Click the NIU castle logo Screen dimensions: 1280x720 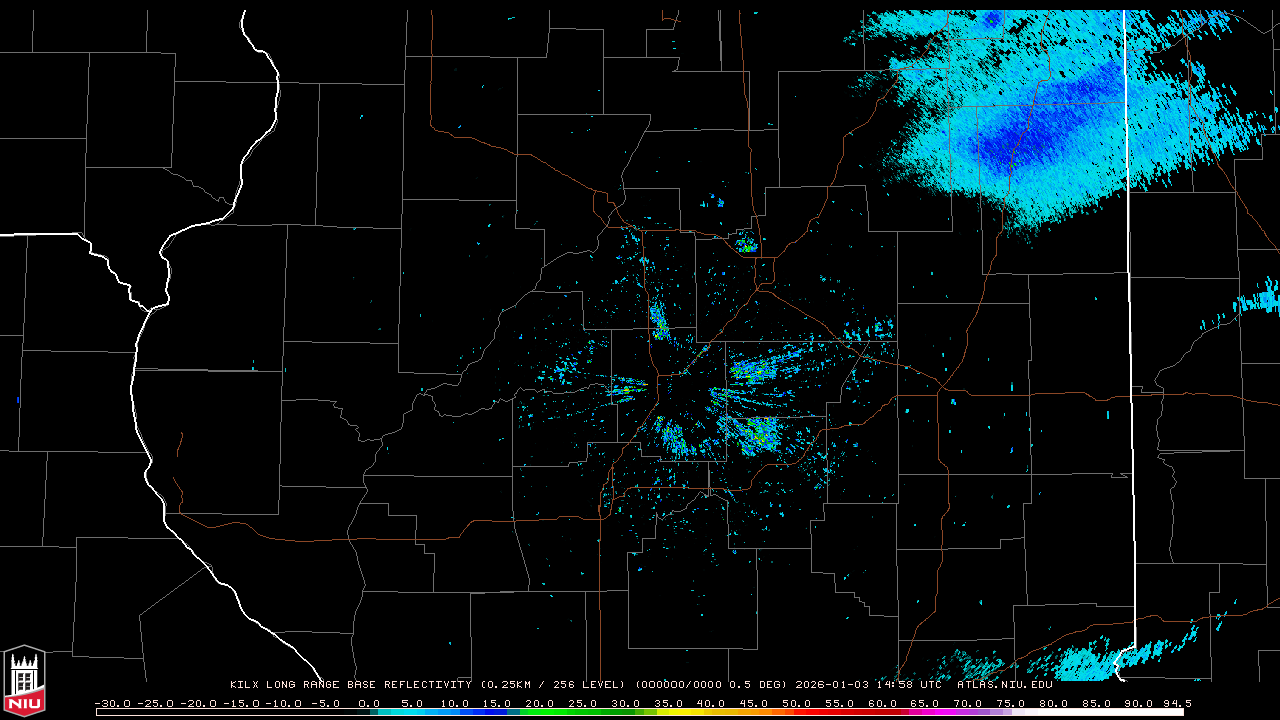tap(24, 682)
